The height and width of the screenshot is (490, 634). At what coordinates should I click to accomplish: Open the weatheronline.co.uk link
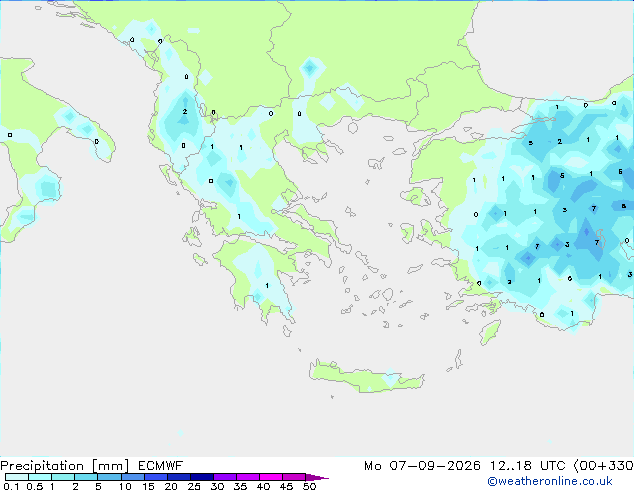(x=550, y=481)
